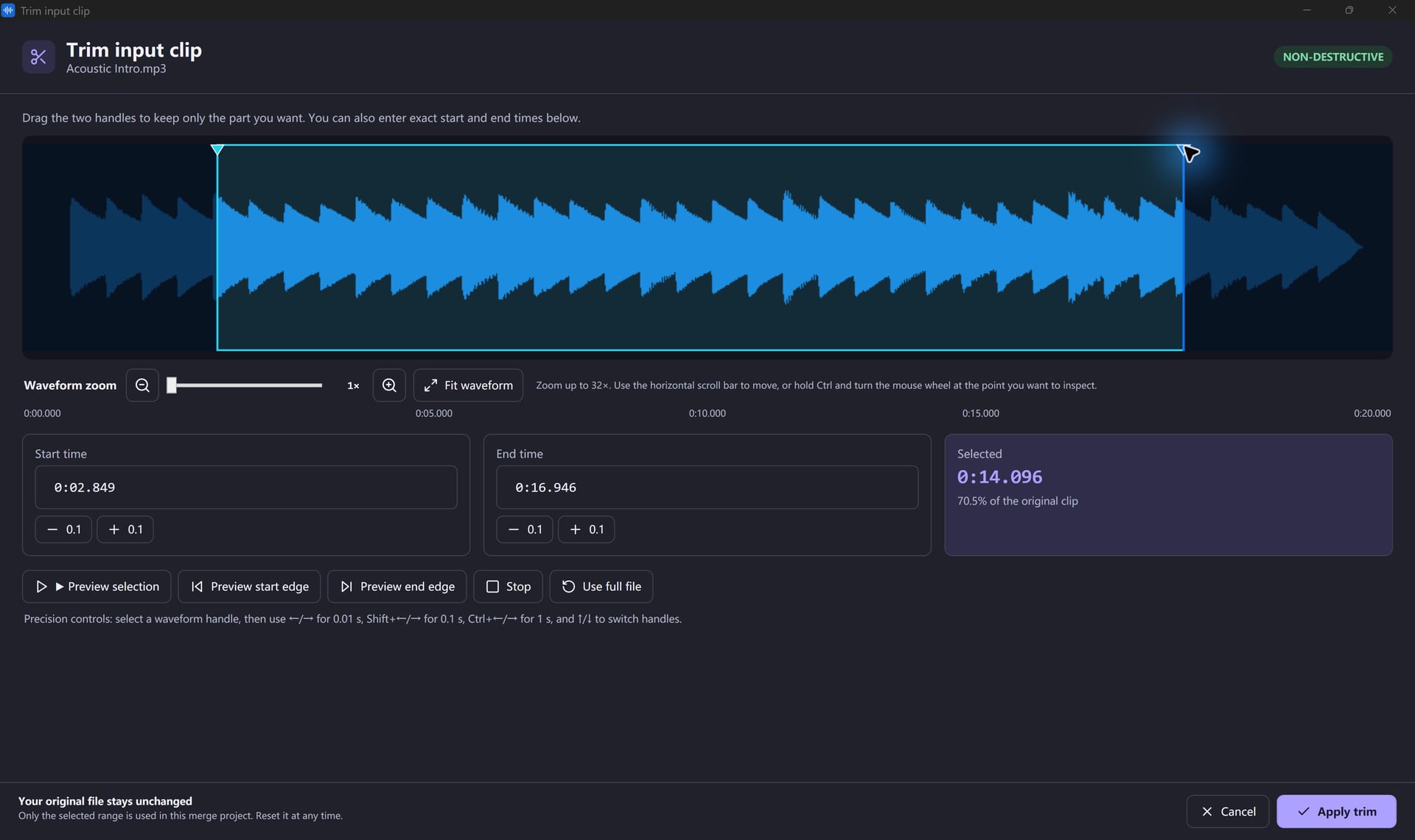Click the selected duration 0:14.096
1415x840 pixels.
[x=999, y=477]
